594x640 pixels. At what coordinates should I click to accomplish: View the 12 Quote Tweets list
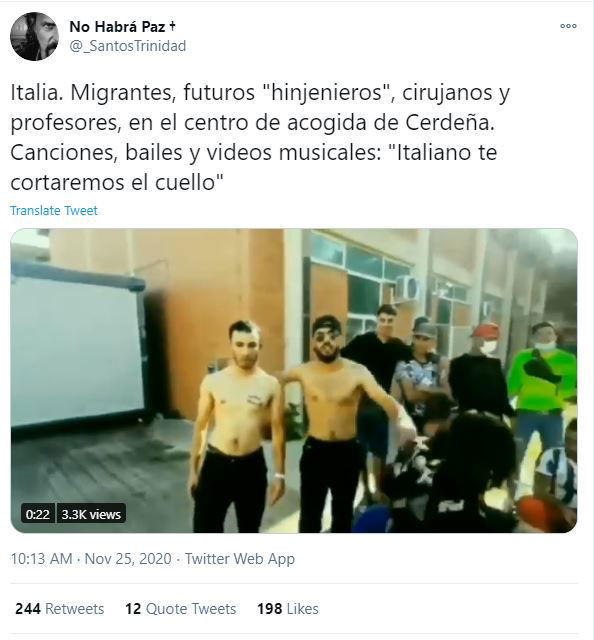(180, 609)
